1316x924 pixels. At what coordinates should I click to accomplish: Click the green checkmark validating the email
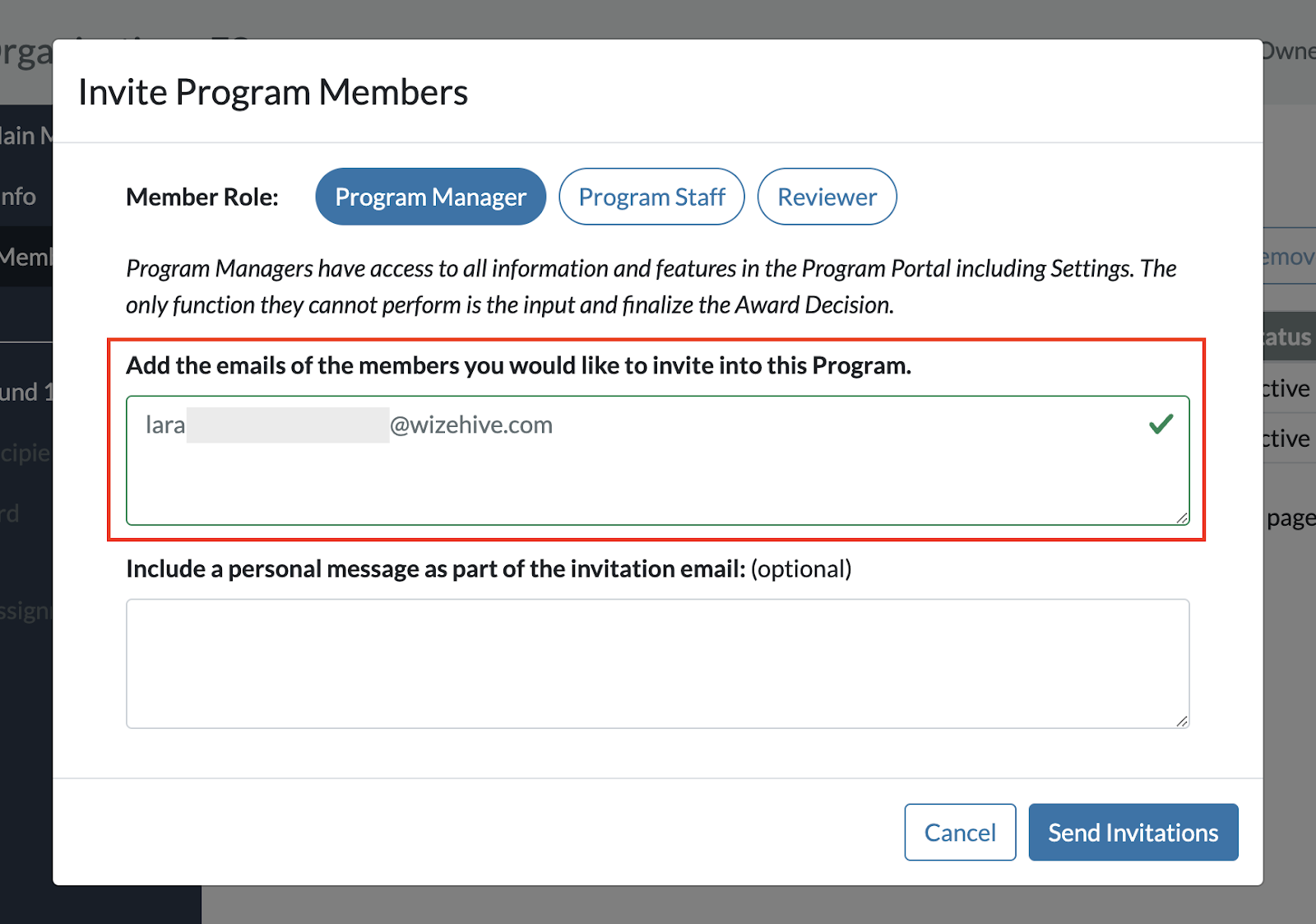pyautogui.click(x=1161, y=424)
